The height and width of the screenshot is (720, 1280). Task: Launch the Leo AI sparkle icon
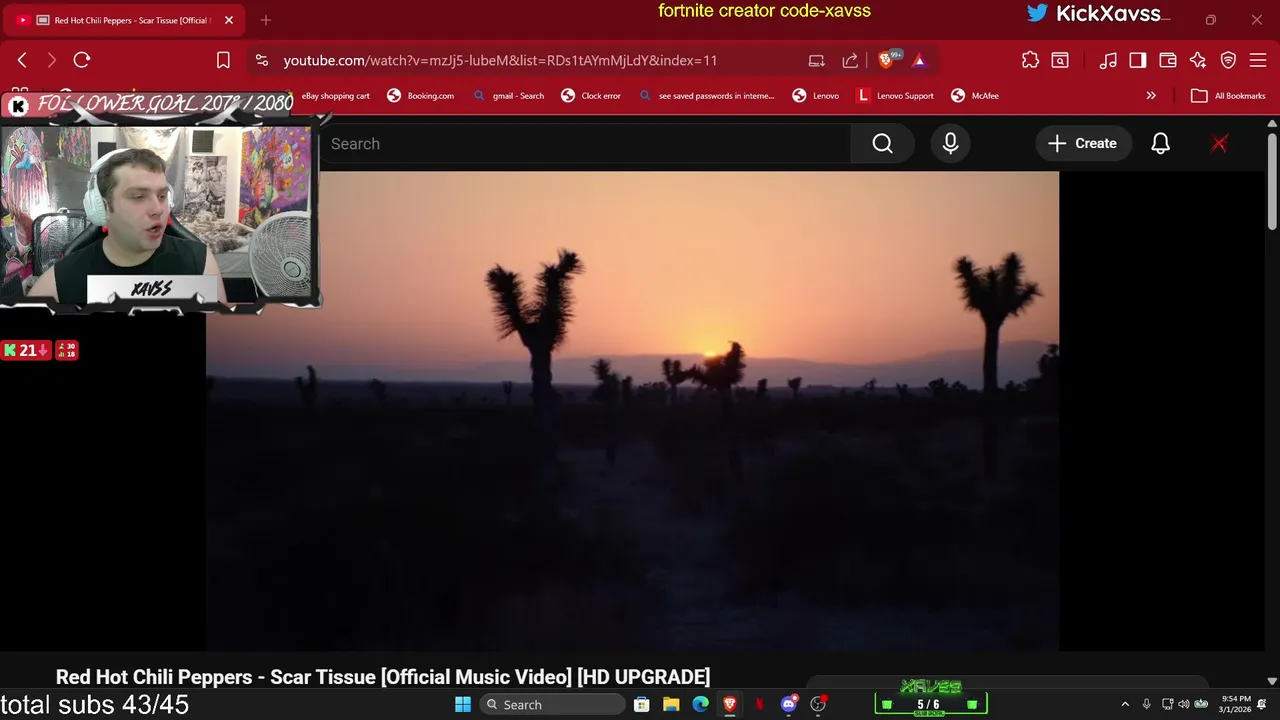coord(1198,60)
